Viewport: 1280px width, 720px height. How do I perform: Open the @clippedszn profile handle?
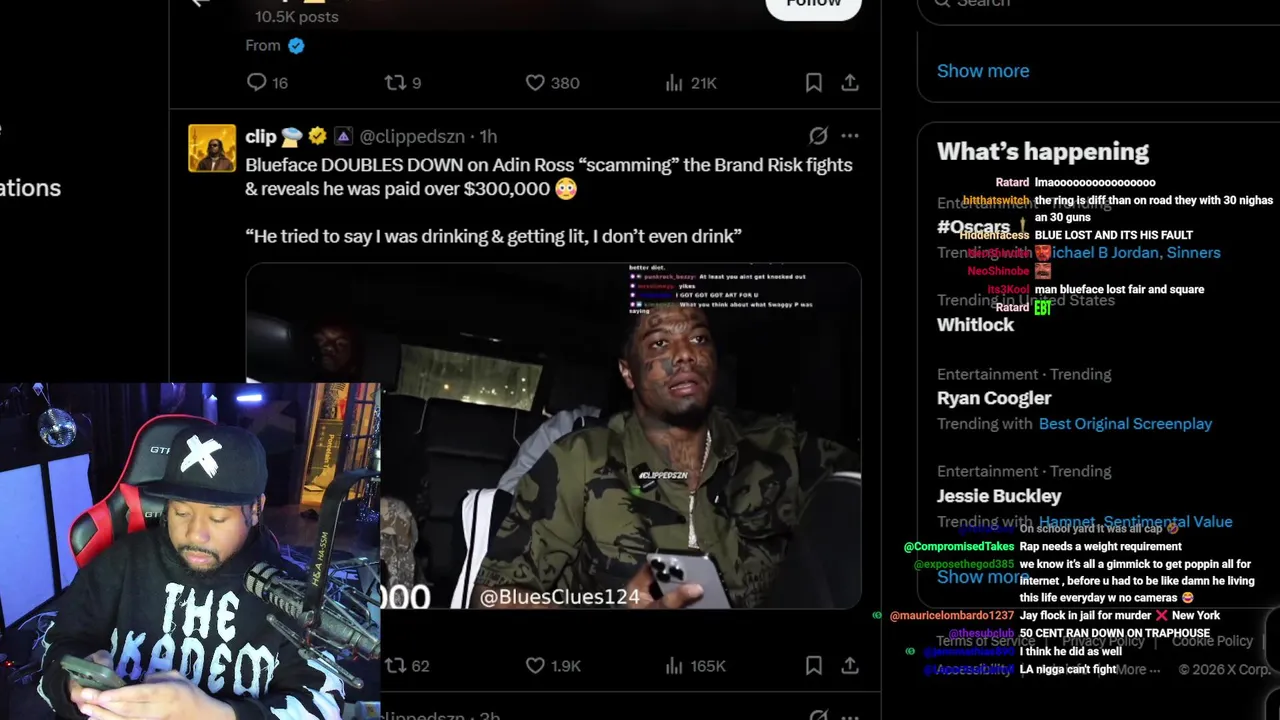click(x=428, y=136)
